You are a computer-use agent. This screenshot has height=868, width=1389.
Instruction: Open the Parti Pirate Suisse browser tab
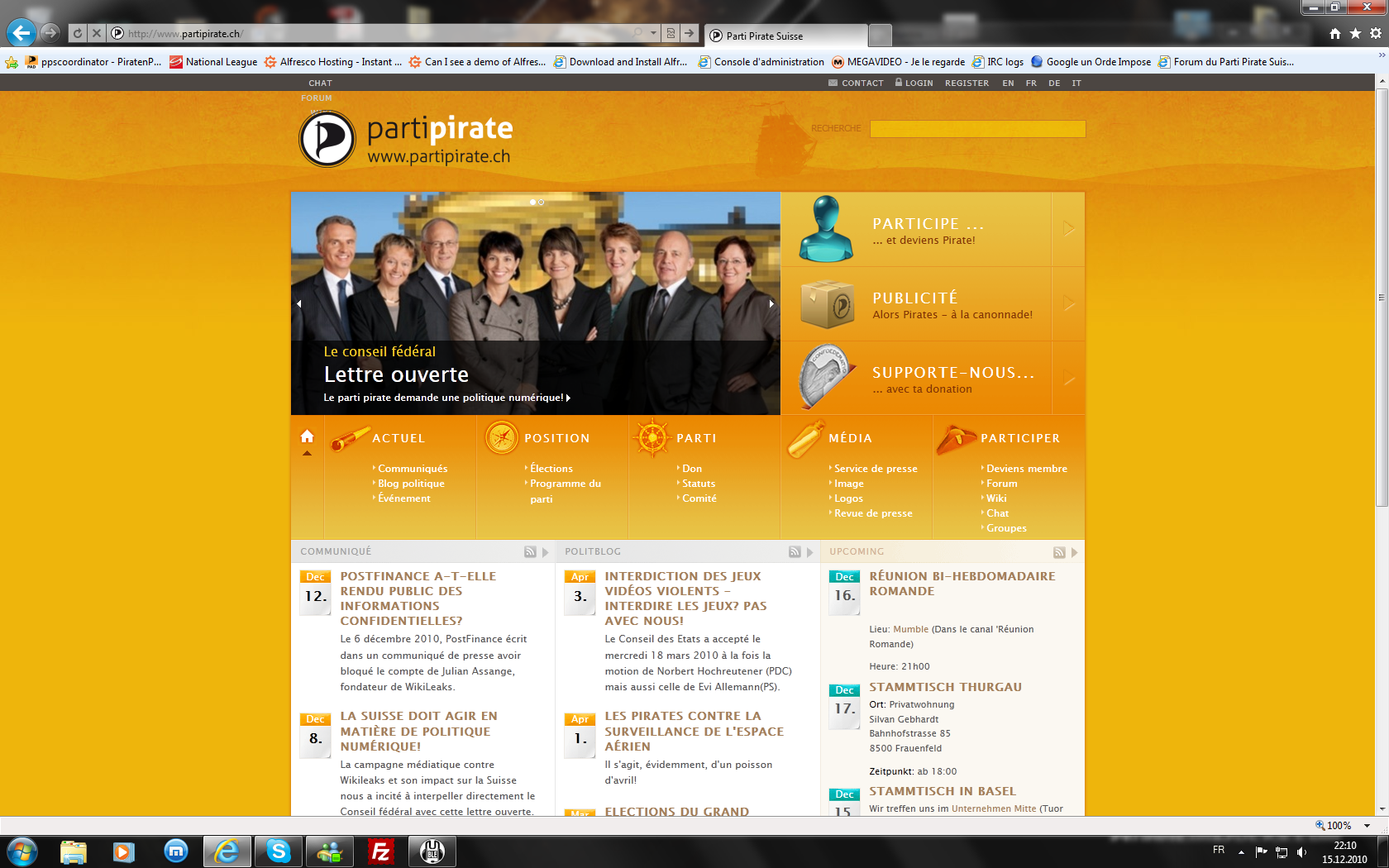tap(785, 36)
